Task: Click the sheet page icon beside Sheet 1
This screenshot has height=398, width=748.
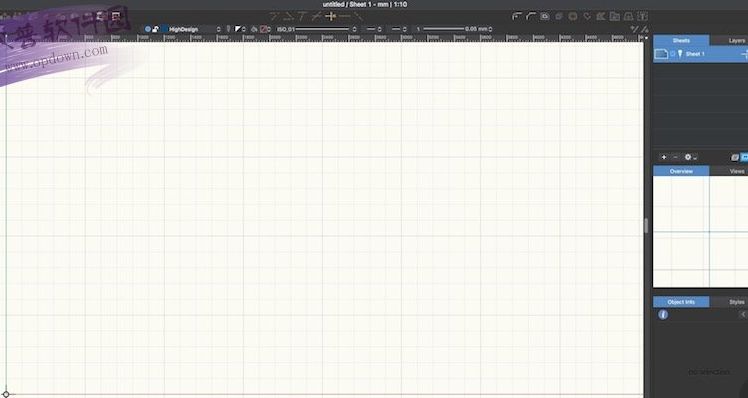Action: pos(661,54)
